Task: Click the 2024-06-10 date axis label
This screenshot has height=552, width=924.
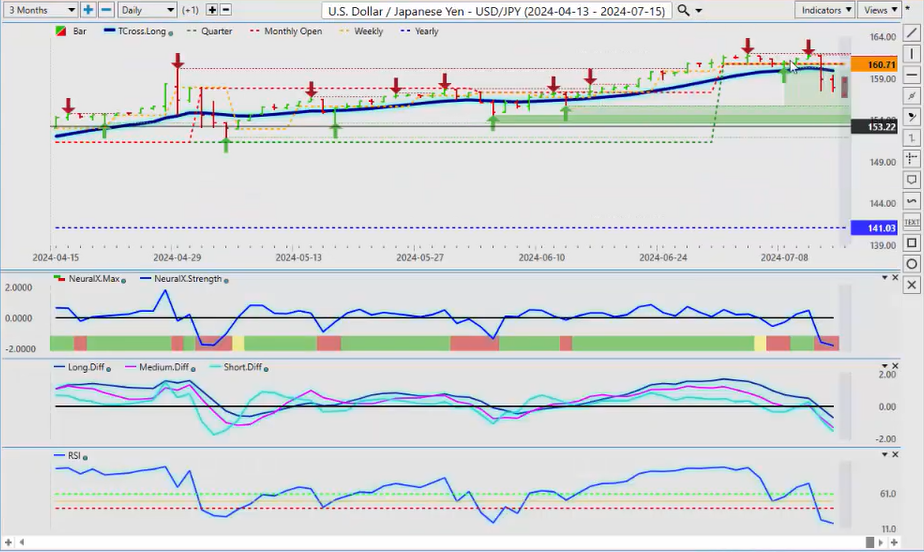Action: 542,257
